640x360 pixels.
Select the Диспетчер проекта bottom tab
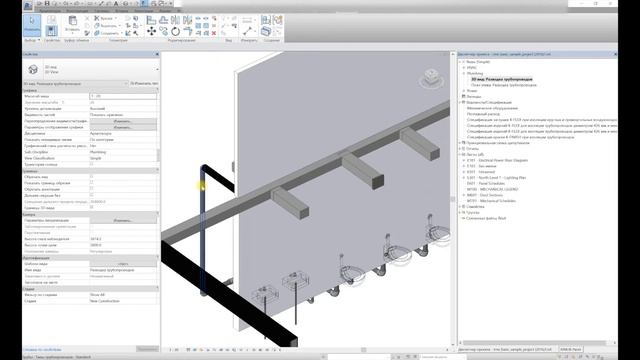point(504,350)
